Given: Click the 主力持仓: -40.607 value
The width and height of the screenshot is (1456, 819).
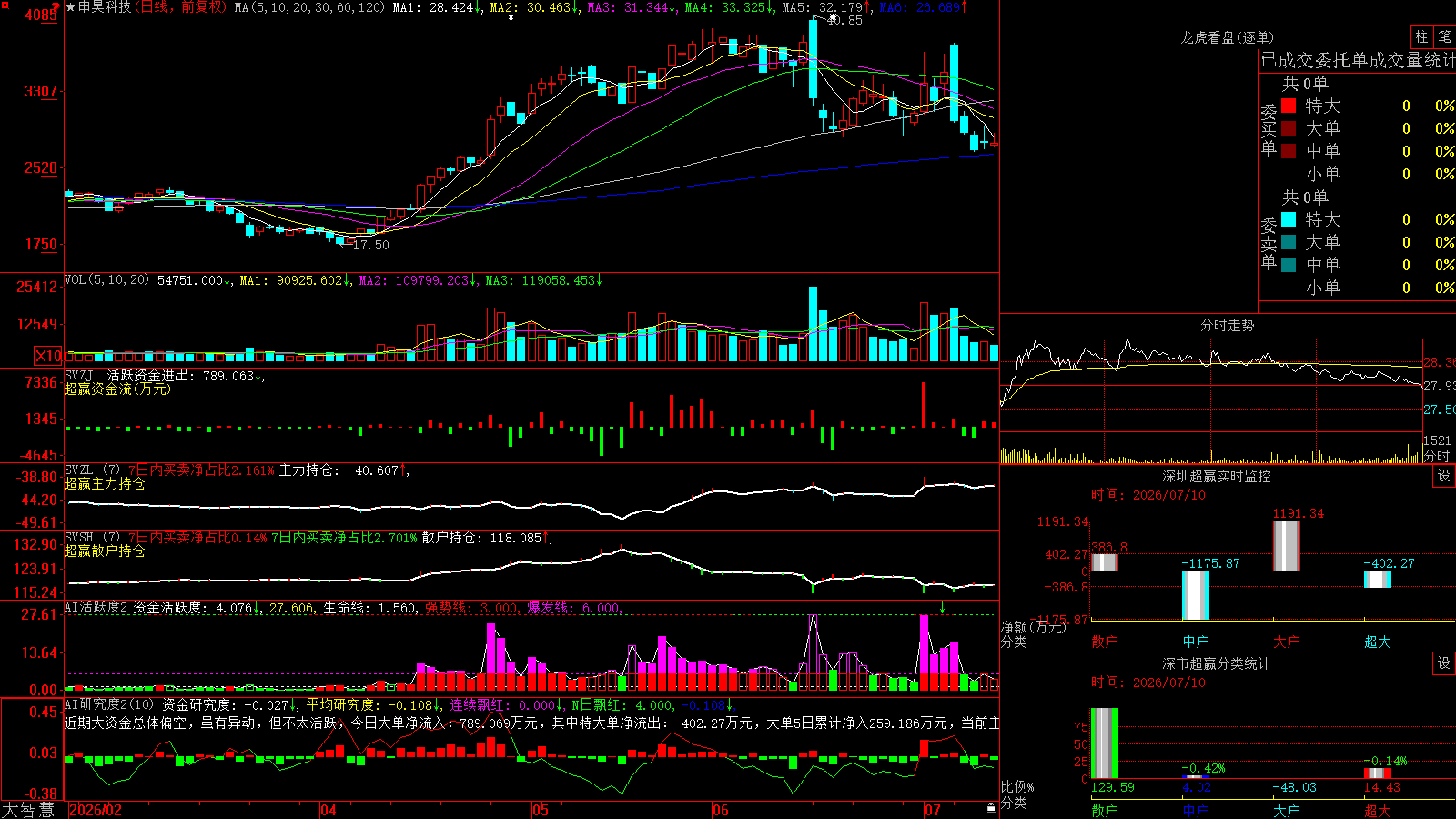Looking at the screenshot, I should pyautogui.click(x=344, y=470).
